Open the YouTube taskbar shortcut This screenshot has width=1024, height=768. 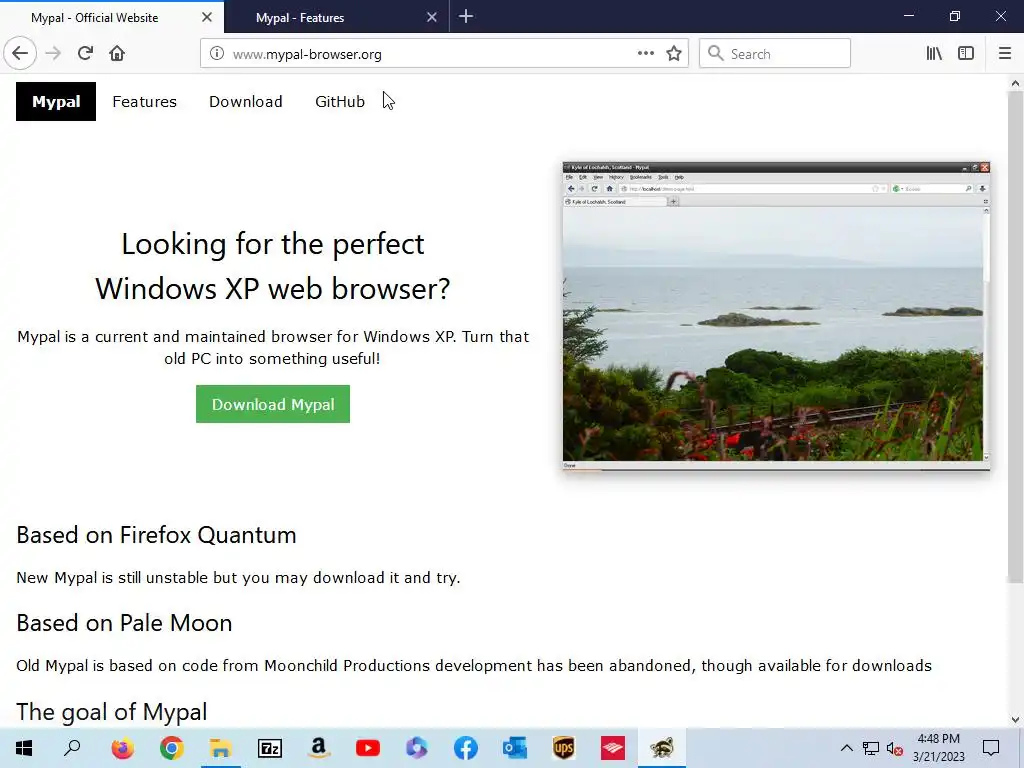point(368,748)
